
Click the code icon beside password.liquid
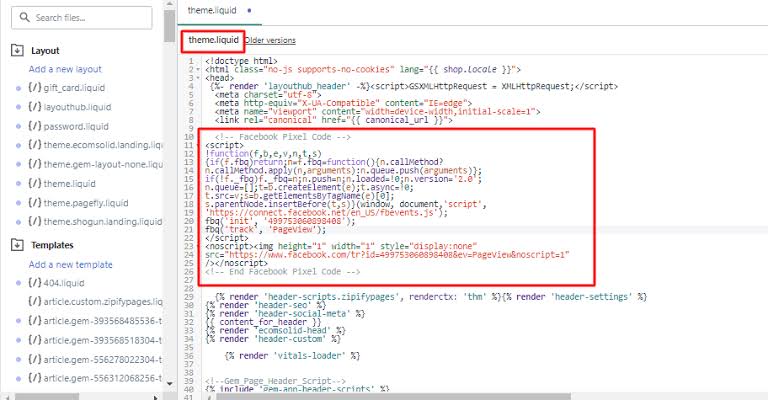click(34, 126)
